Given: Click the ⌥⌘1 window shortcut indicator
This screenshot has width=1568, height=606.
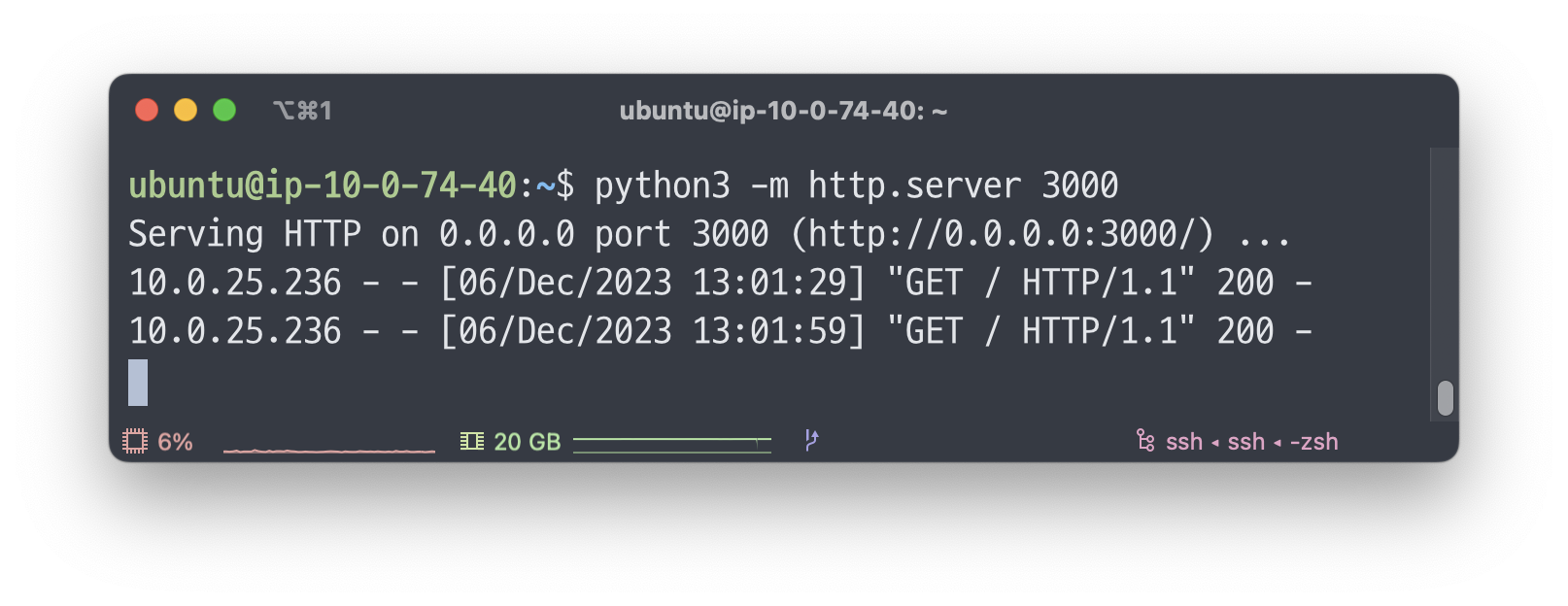Looking at the screenshot, I should pyautogui.click(x=302, y=111).
